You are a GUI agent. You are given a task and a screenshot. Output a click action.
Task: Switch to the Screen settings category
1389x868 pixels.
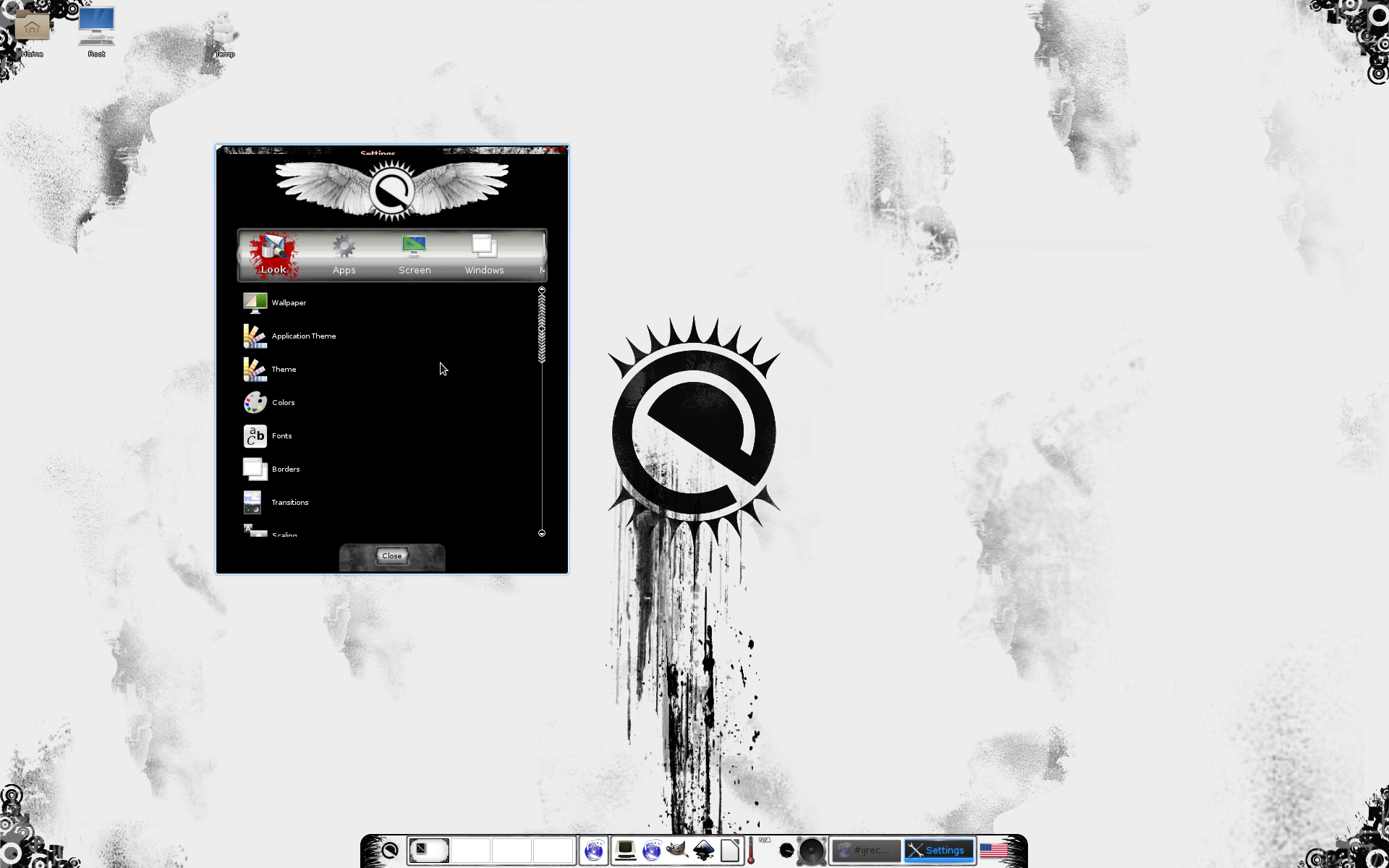point(415,255)
